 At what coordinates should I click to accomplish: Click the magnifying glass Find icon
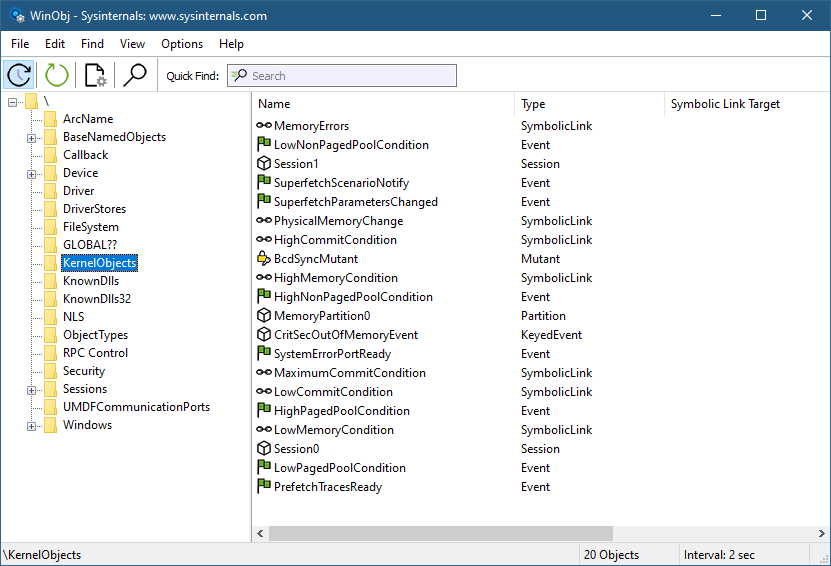(x=134, y=75)
